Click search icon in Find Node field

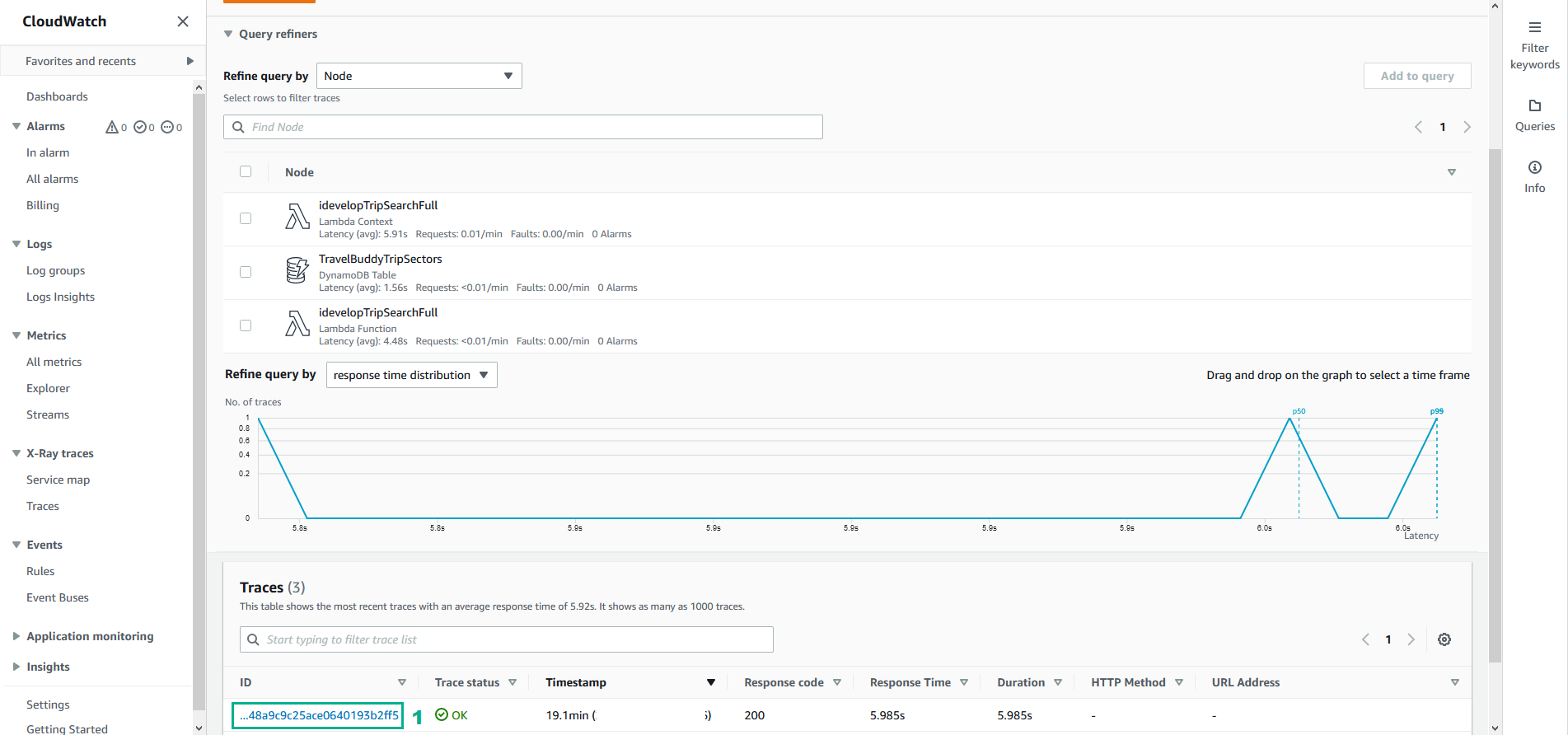(x=238, y=127)
